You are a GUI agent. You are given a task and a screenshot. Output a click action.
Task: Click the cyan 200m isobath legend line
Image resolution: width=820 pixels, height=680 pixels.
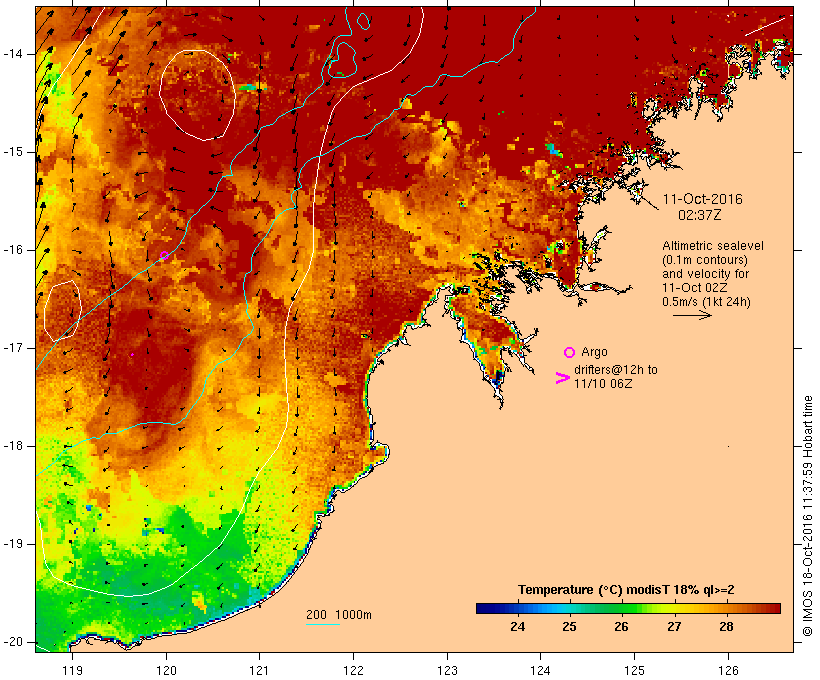[323, 624]
